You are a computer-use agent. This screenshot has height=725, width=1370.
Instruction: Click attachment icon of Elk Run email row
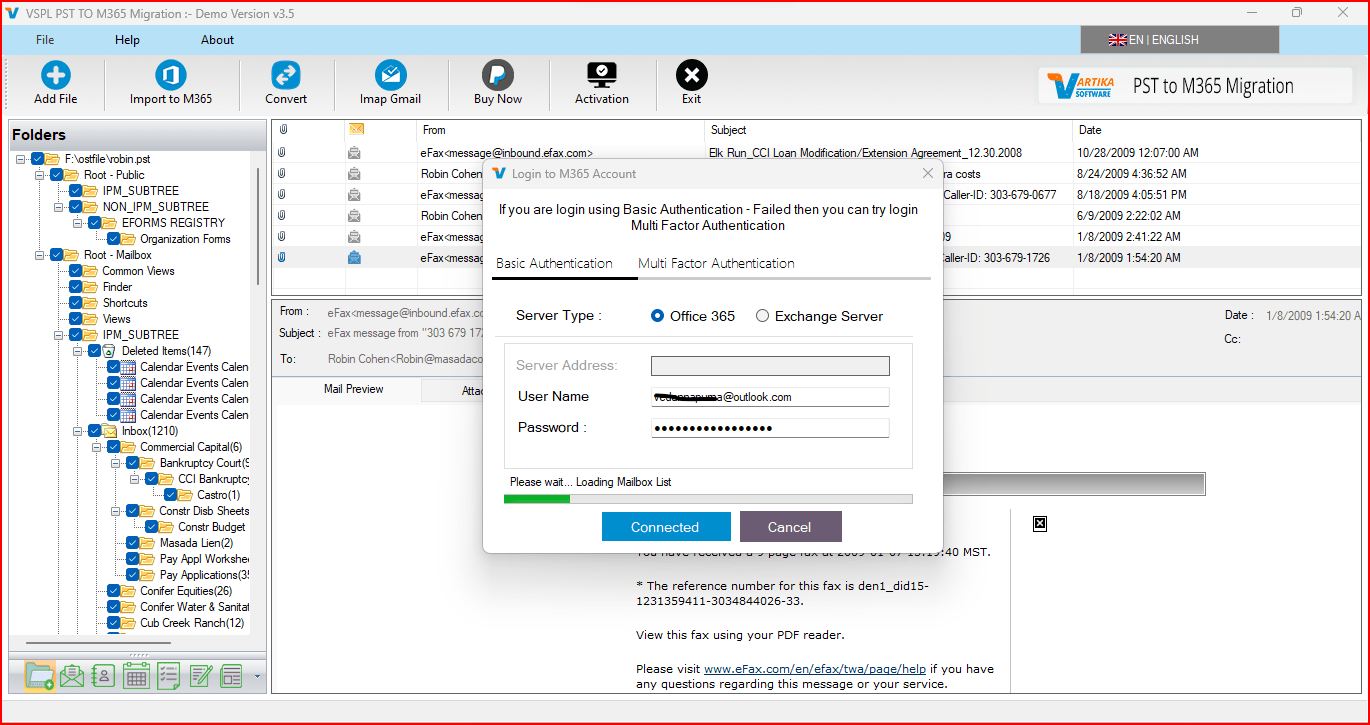pyautogui.click(x=283, y=153)
